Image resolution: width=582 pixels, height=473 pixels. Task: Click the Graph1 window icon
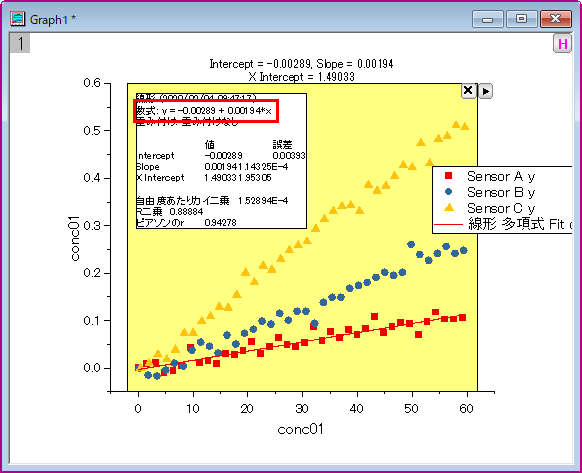click(x=17, y=19)
